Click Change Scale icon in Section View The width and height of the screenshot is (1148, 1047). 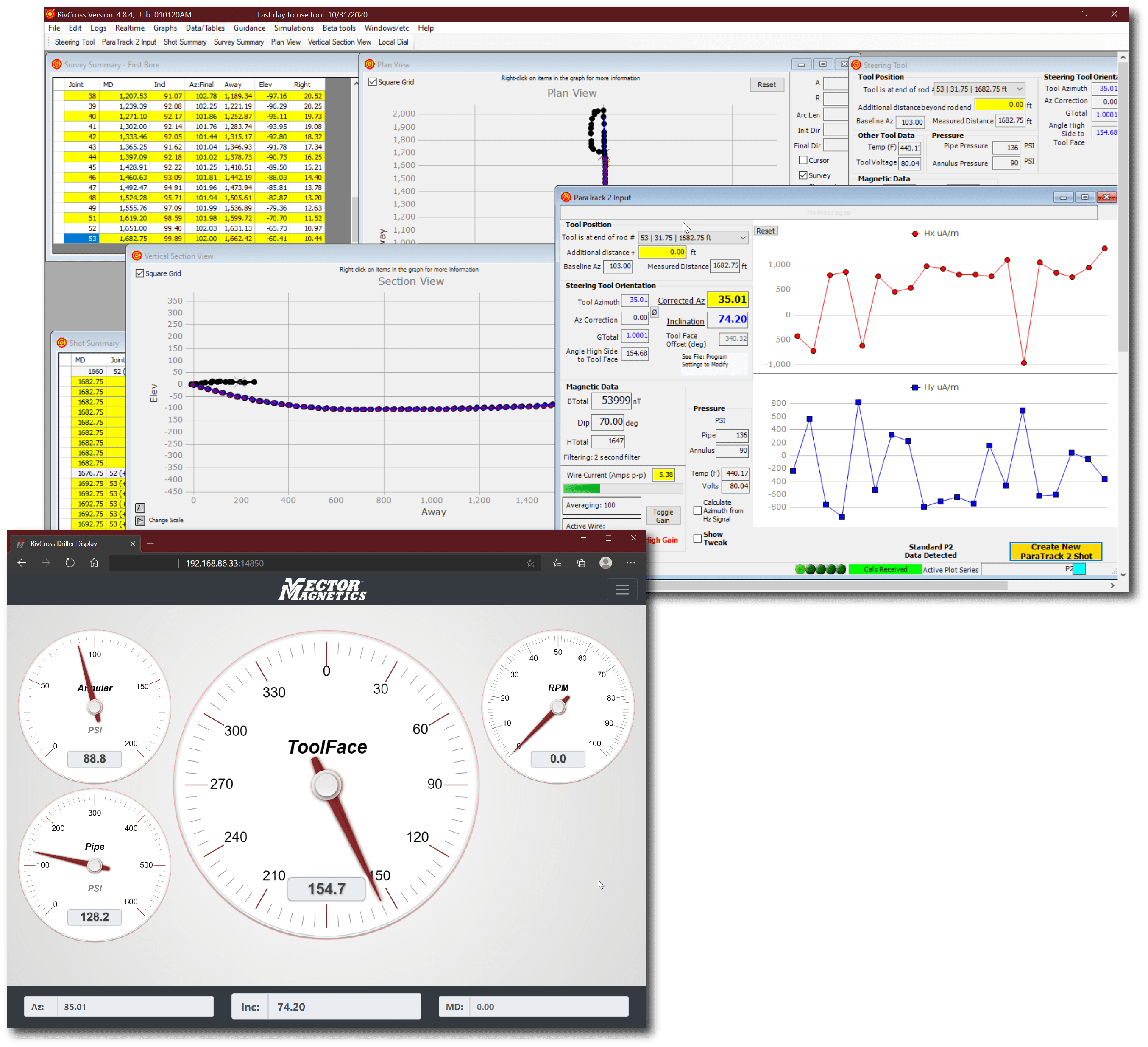point(140,521)
